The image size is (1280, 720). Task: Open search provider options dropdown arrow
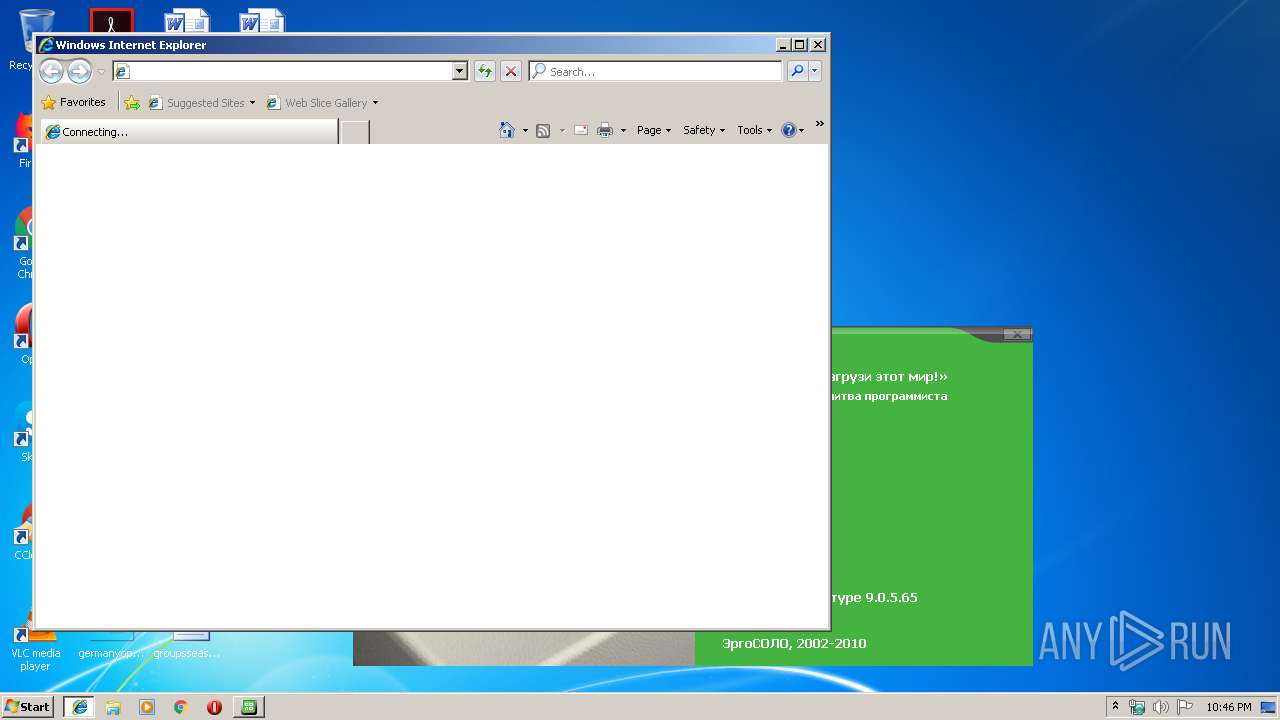coord(815,71)
